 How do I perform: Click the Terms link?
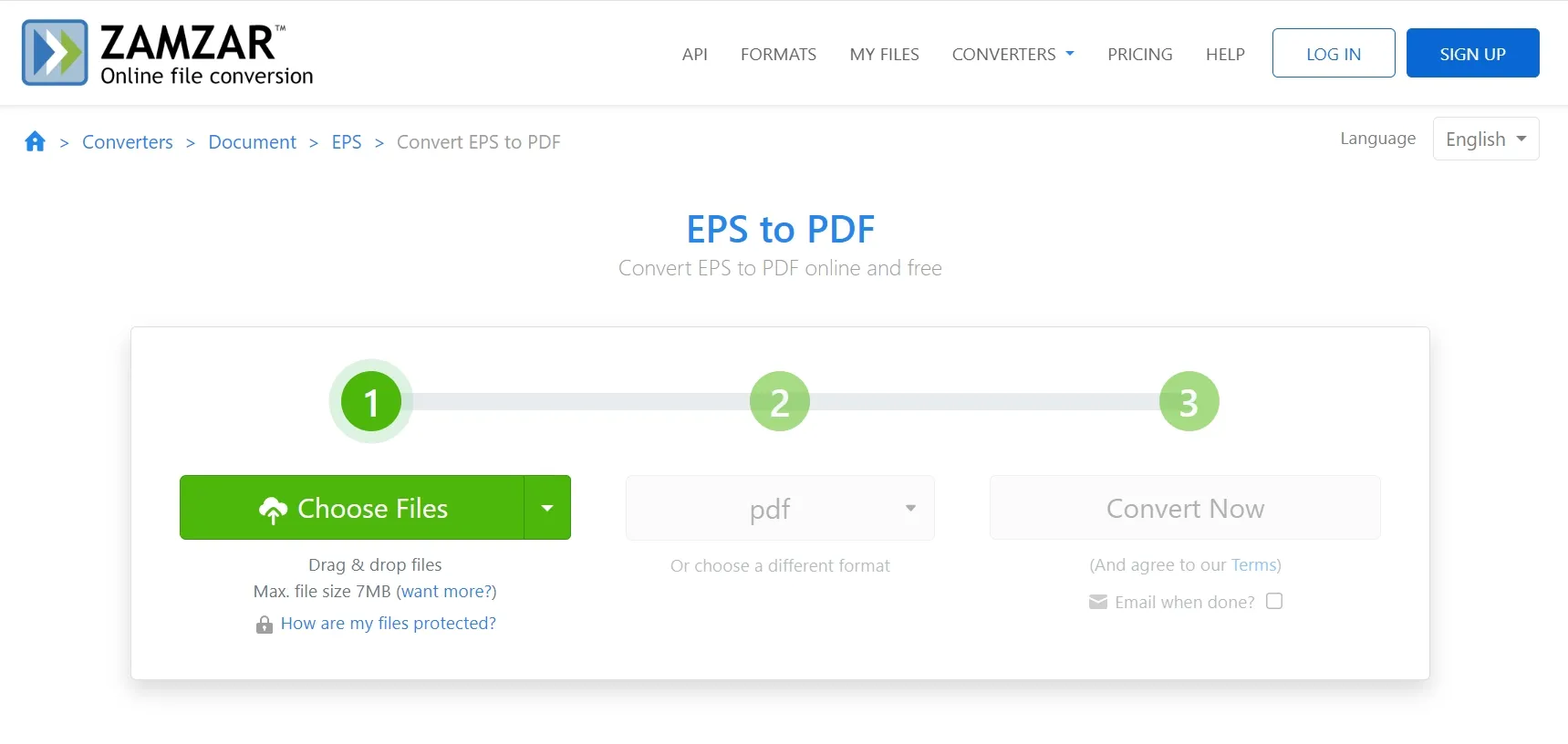pyautogui.click(x=1253, y=565)
